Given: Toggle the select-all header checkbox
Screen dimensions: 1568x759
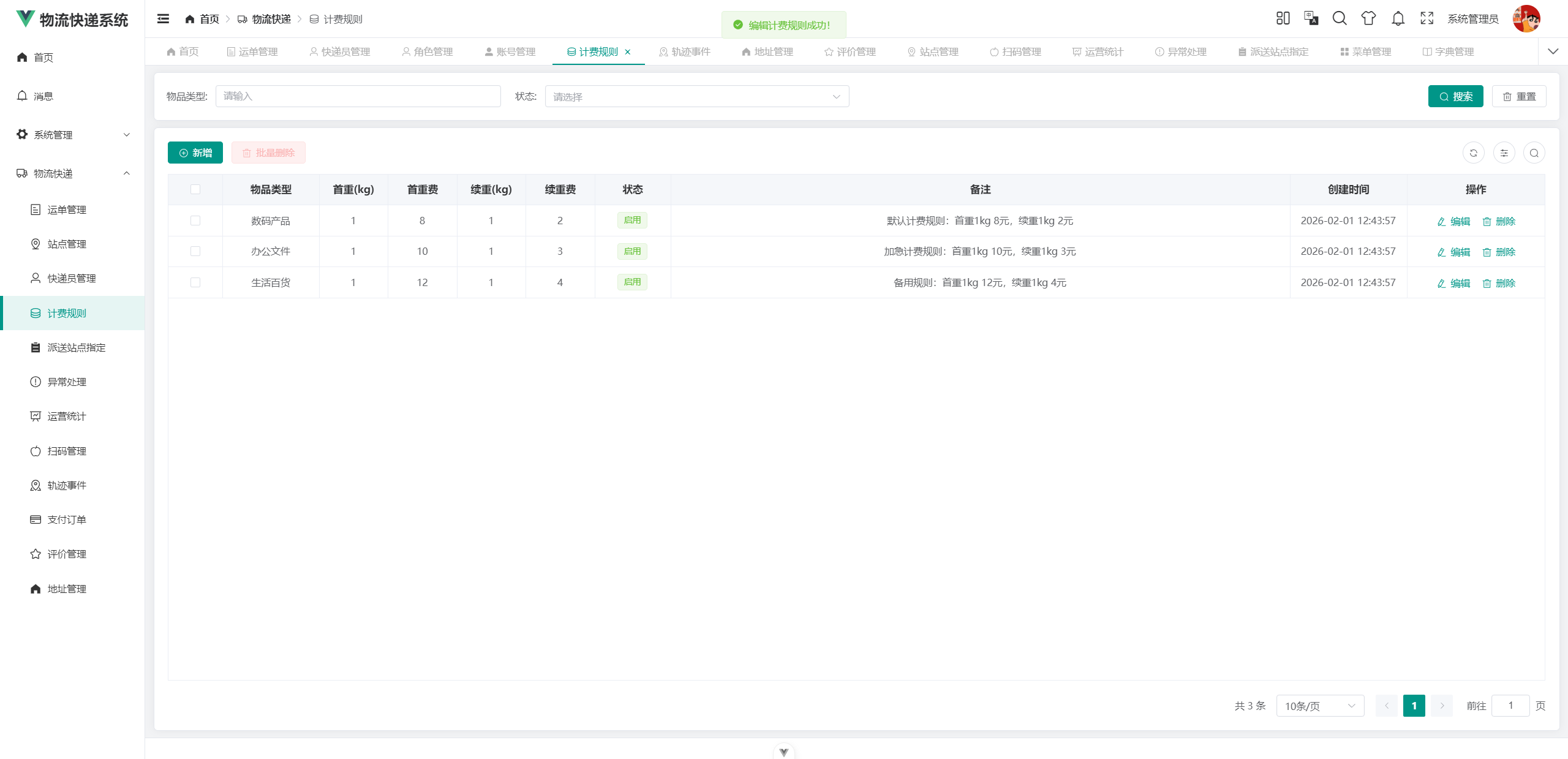Looking at the screenshot, I should [195, 189].
